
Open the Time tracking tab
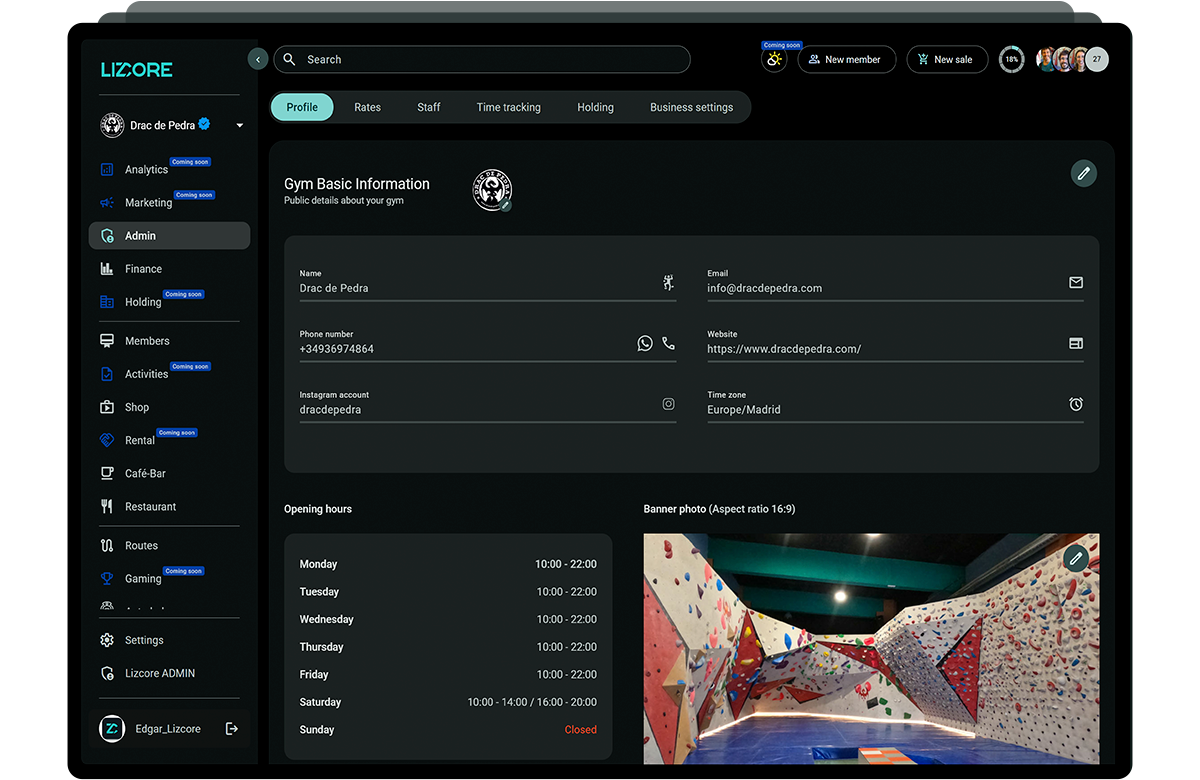tap(508, 107)
